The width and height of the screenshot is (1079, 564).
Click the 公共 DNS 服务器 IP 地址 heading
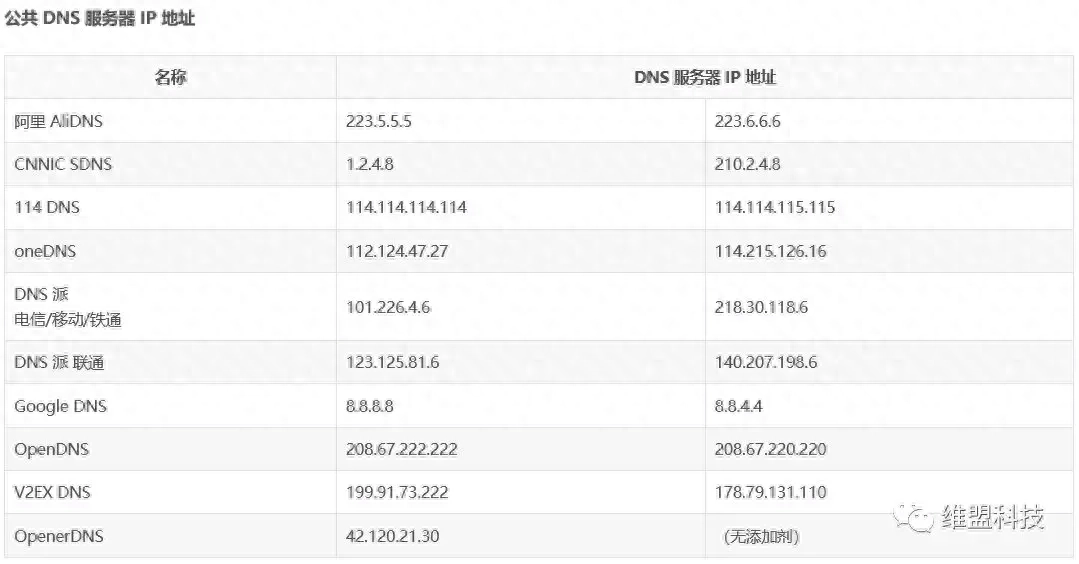tap(100, 19)
